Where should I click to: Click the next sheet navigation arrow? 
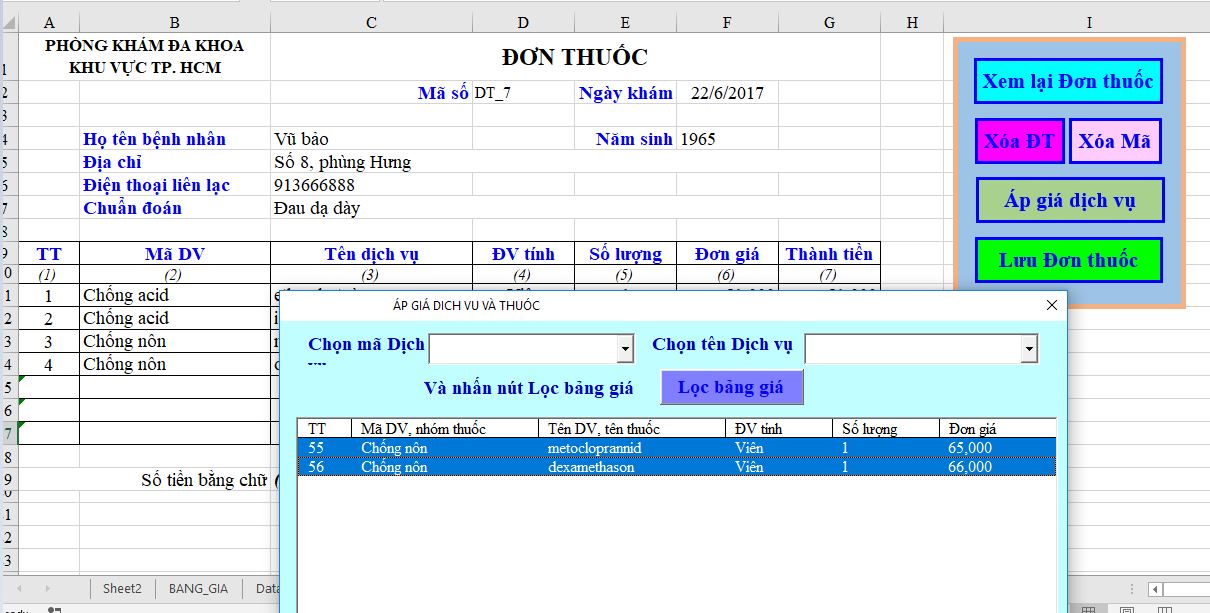click(x=46, y=588)
